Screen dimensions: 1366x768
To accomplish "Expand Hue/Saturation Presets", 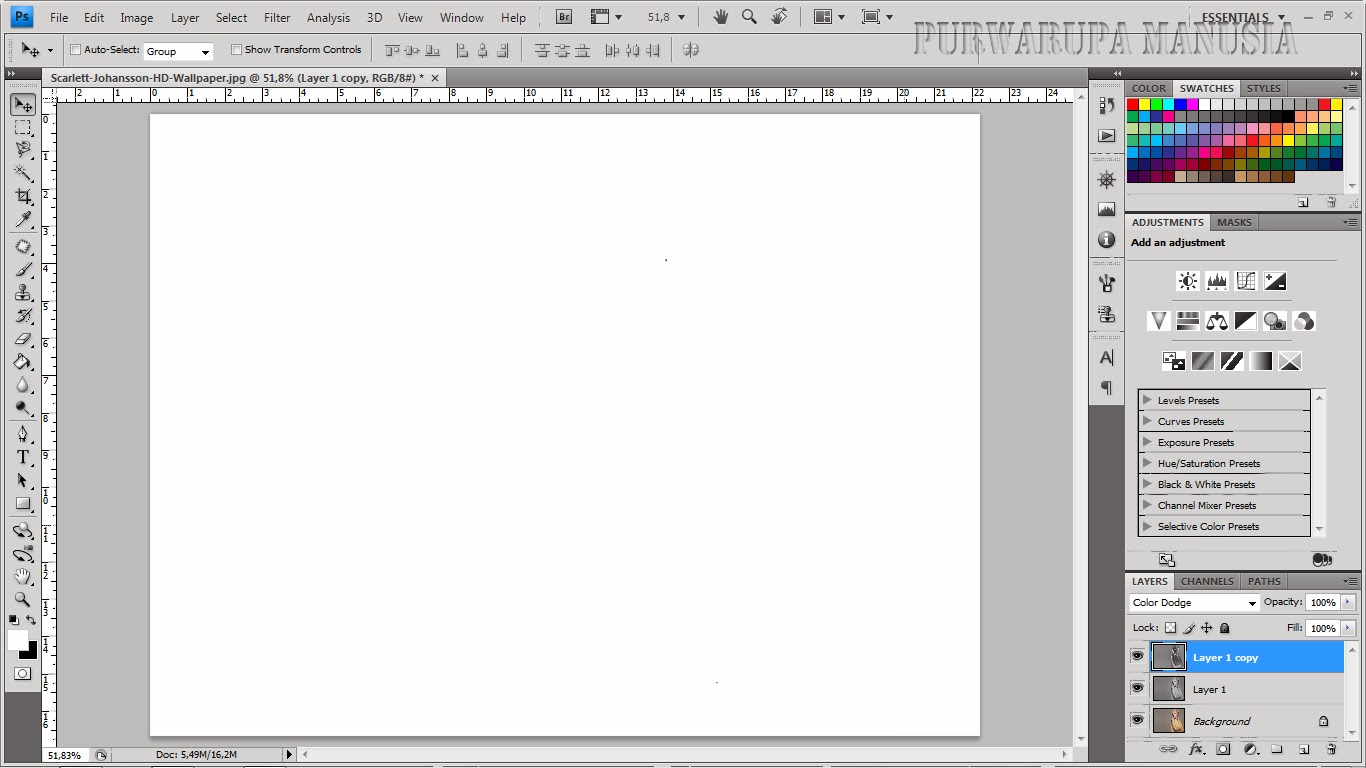I will click(1148, 463).
